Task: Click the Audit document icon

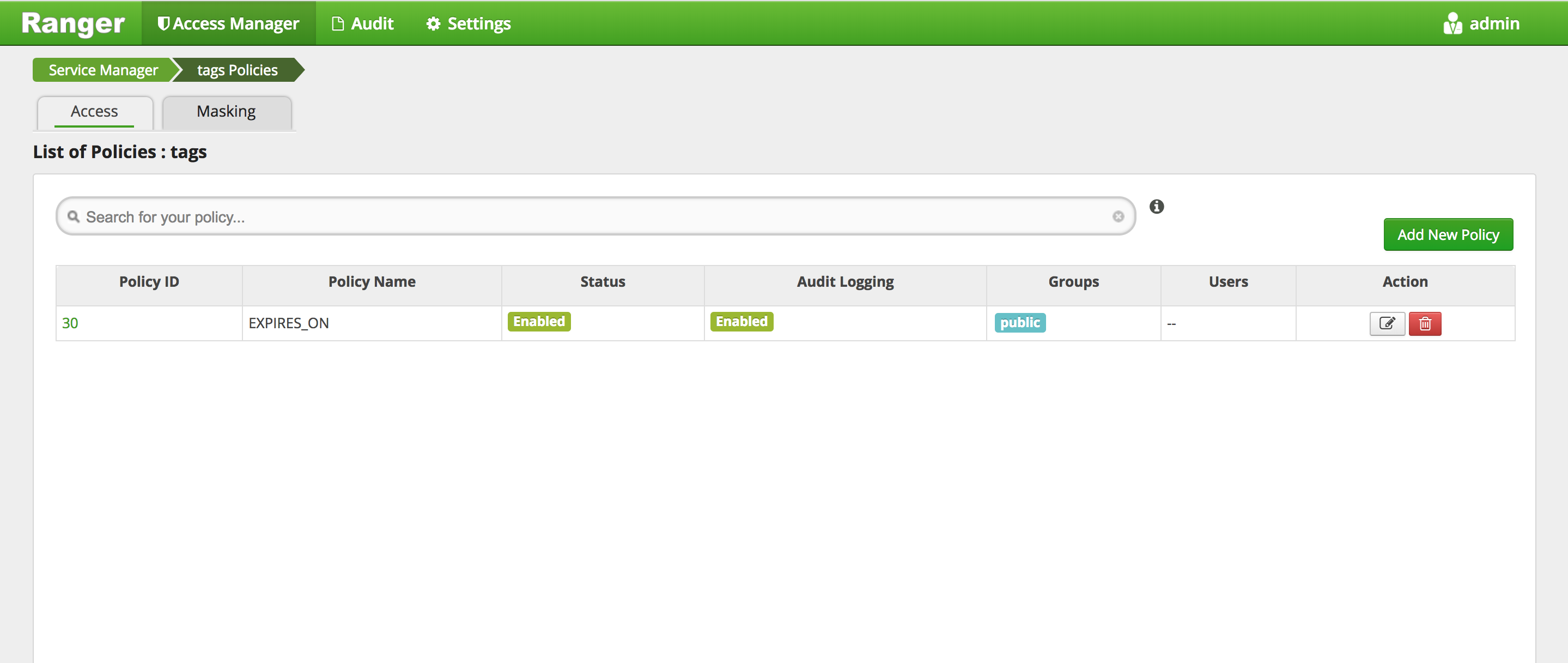Action: pyautogui.click(x=337, y=24)
